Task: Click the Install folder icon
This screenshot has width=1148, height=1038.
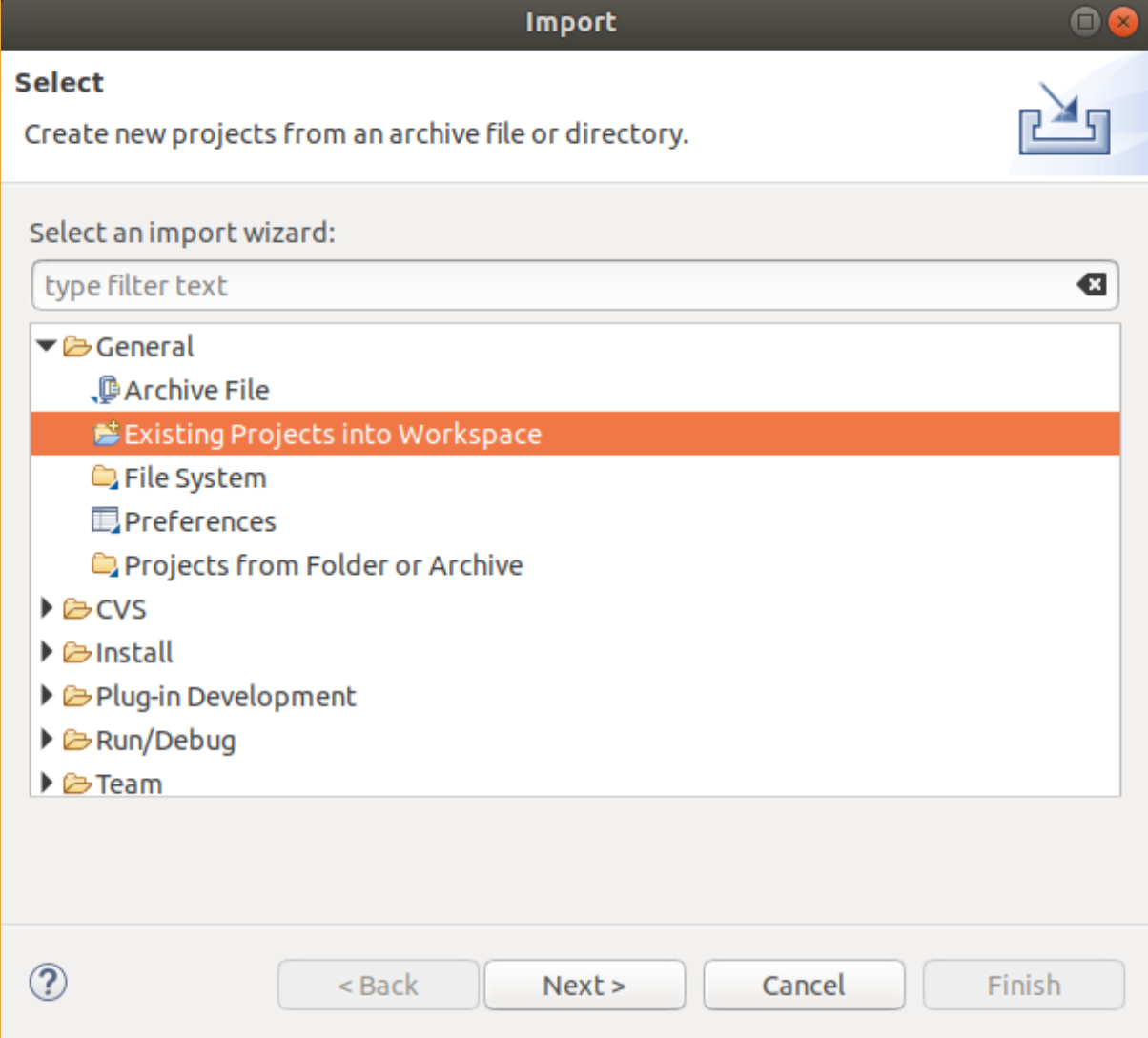Action: (x=77, y=652)
